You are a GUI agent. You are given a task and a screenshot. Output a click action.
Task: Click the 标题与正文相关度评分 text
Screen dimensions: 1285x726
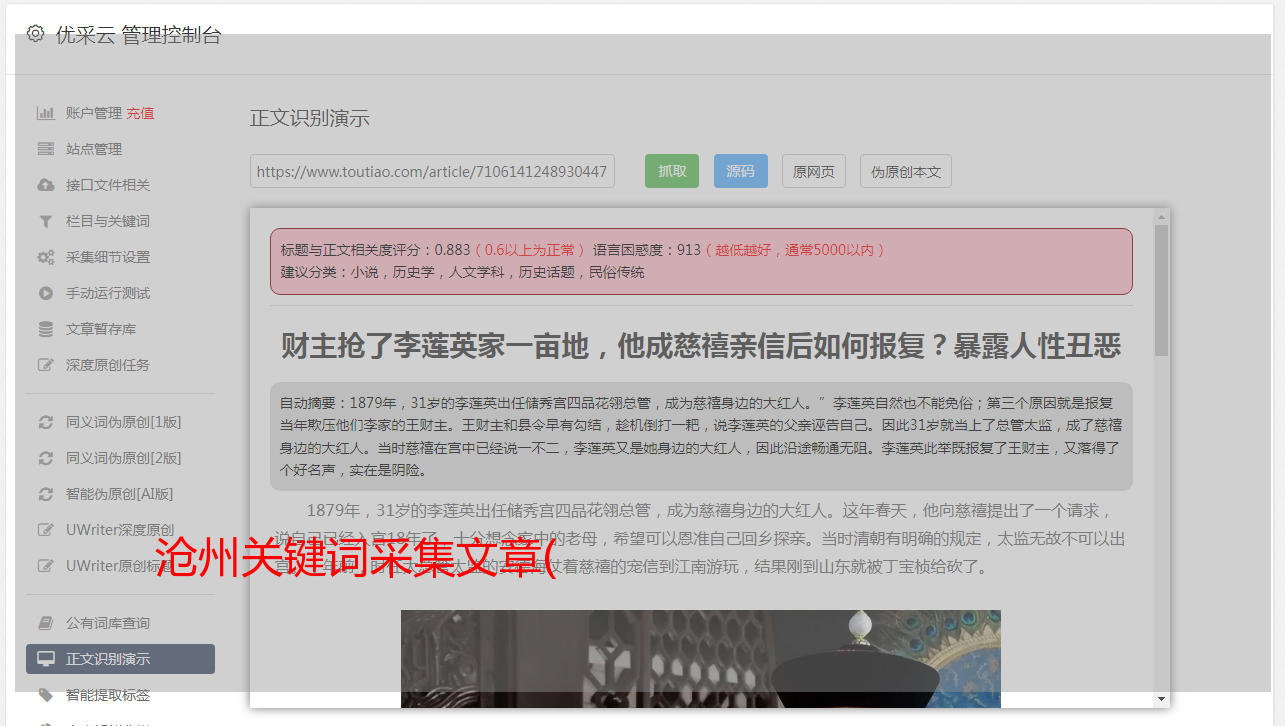(375, 250)
